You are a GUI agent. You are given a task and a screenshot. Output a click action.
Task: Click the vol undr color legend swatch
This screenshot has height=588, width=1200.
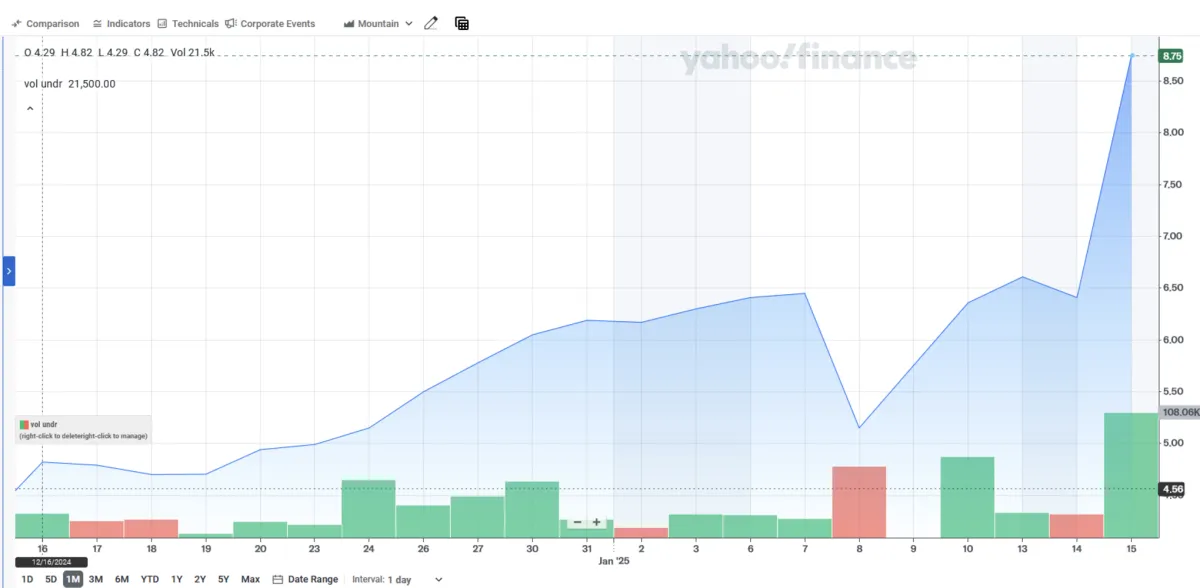[24, 425]
